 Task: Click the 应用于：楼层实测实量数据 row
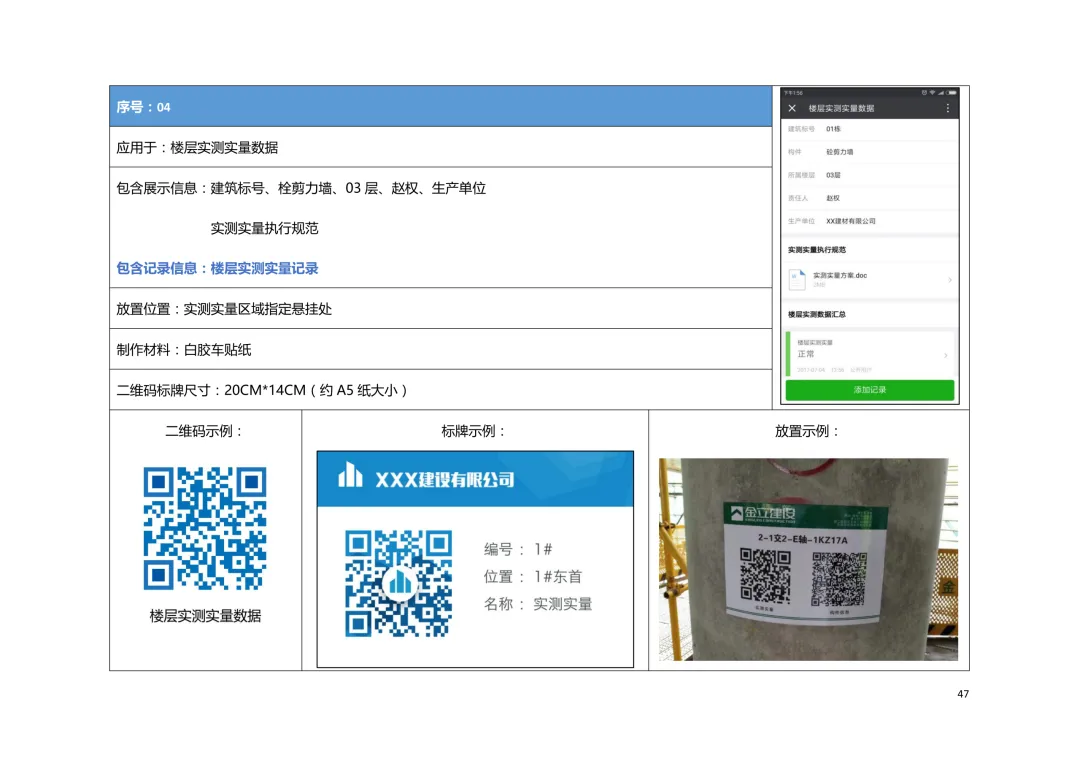tap(441, 147)
